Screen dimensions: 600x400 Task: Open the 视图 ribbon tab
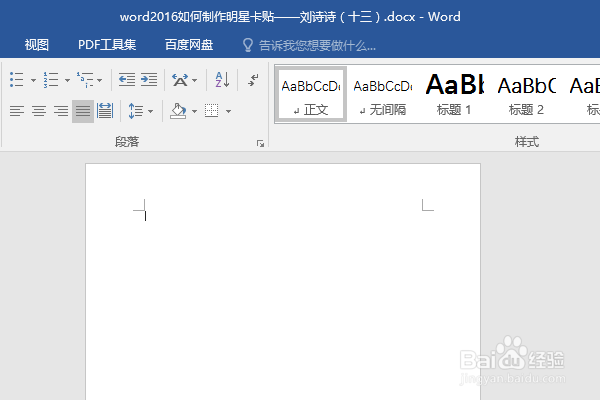[x=37, y=45]
